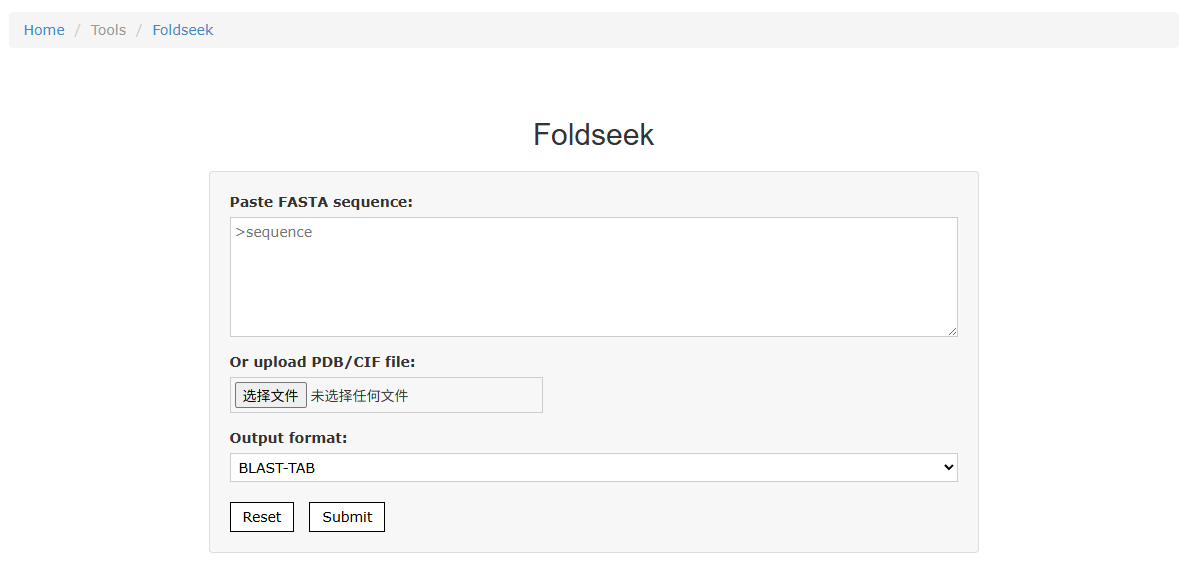Click the 未选择任何文件 status text
Viewport: 1191px width, 571px height.
[x=359, y=396]
